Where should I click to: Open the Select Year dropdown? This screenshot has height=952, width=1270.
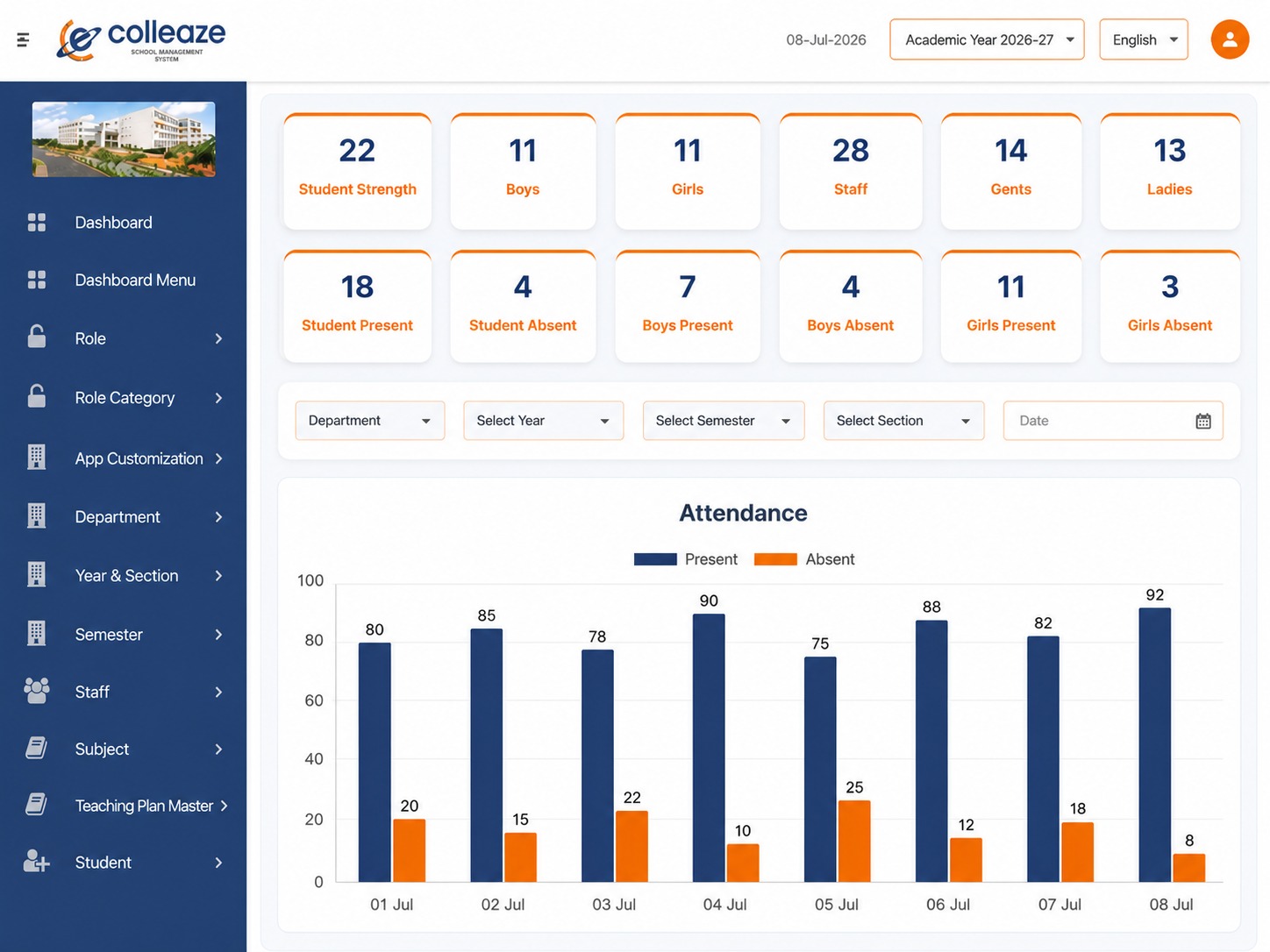(x=544, y=421)
